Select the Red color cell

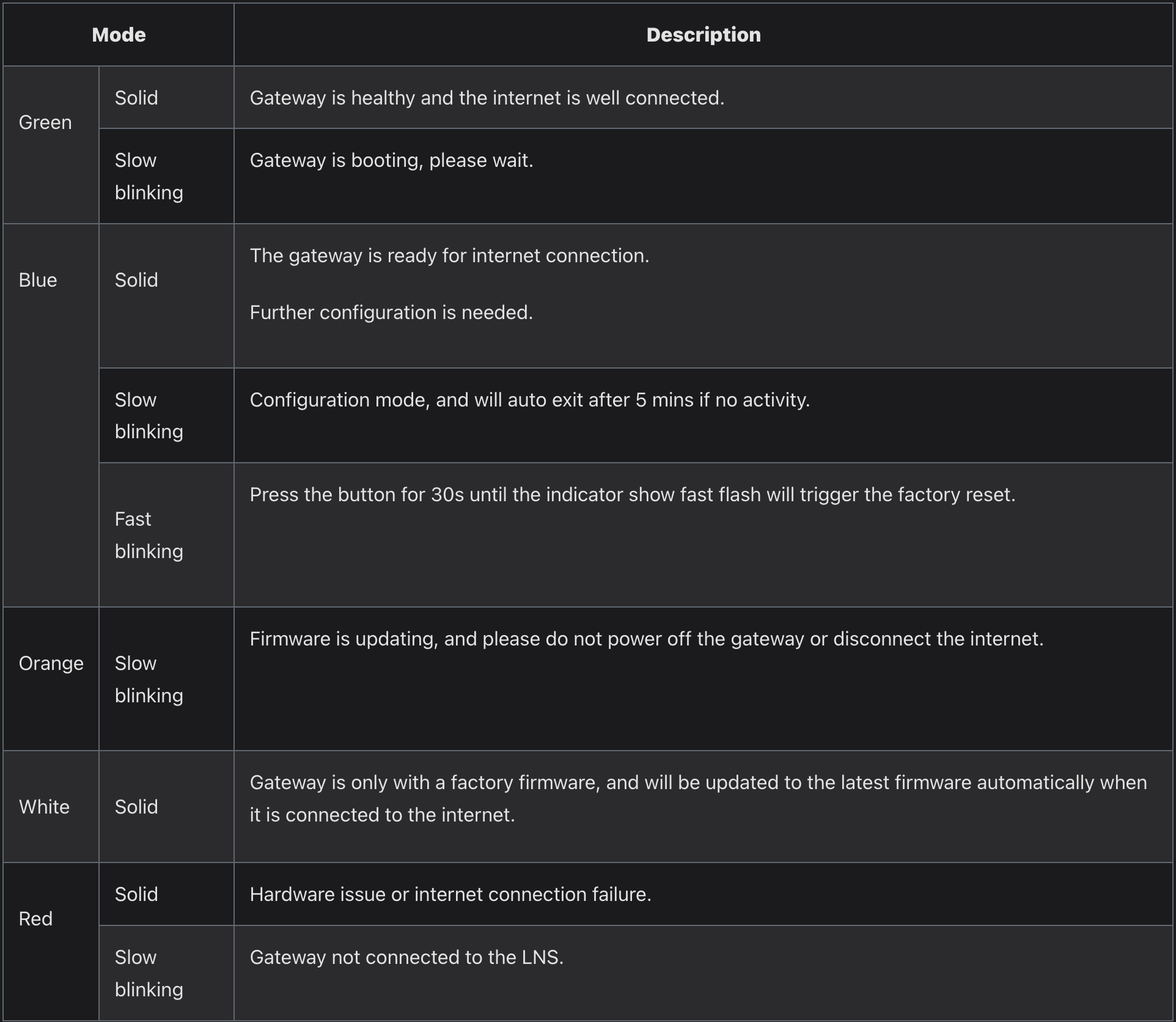coord(51,941)
